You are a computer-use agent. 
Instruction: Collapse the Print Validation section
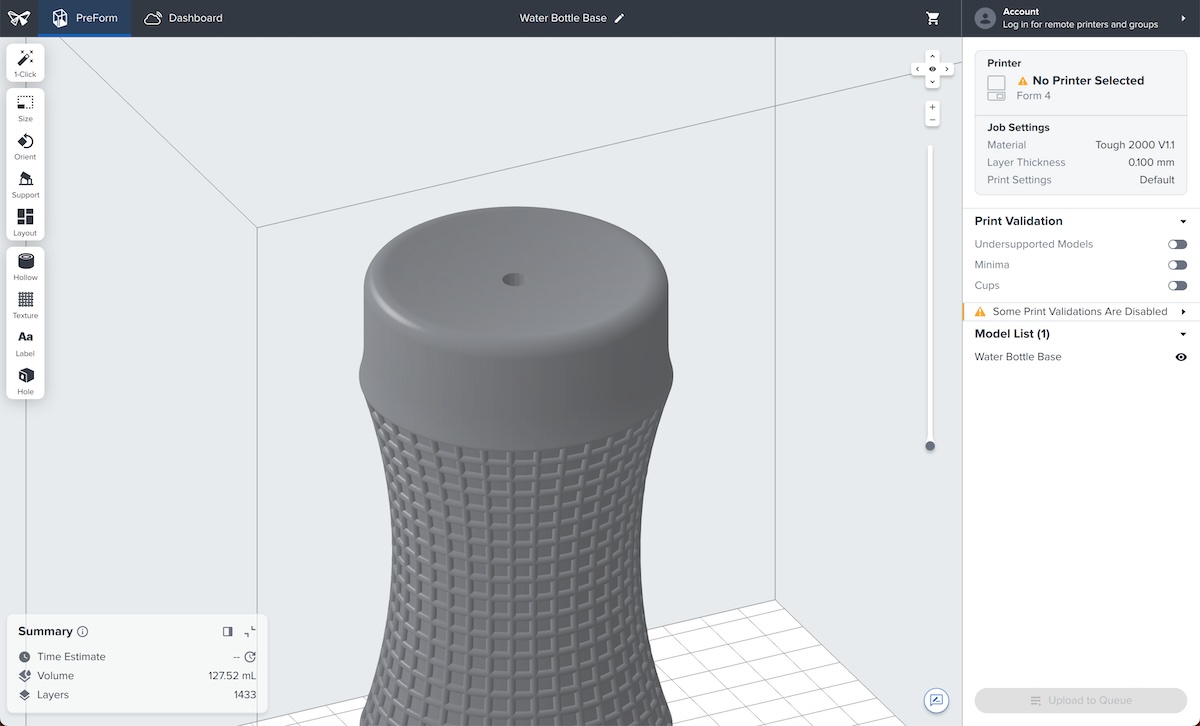pos(1184,221)
